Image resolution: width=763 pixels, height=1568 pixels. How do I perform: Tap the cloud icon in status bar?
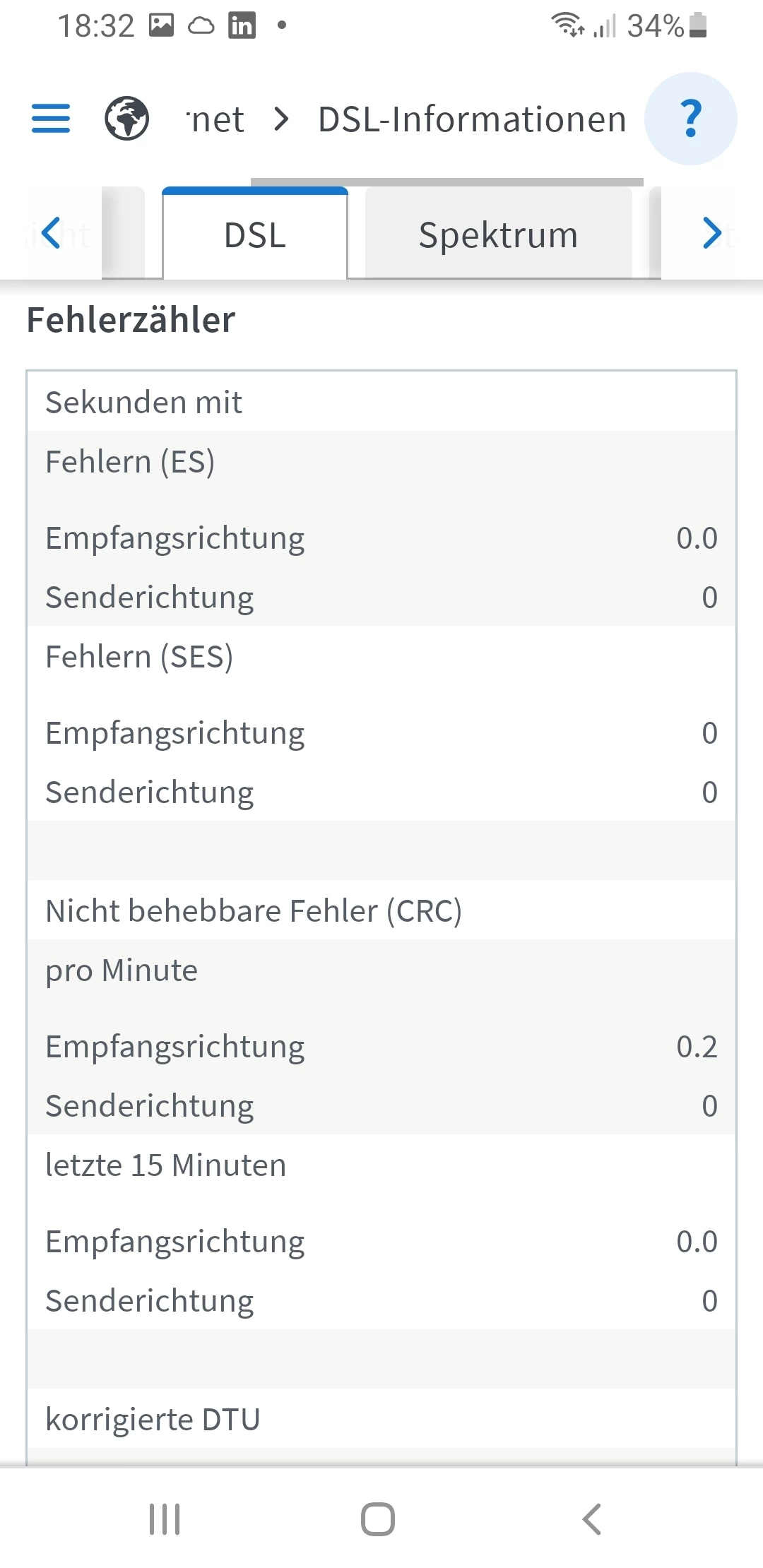[201, 26]
